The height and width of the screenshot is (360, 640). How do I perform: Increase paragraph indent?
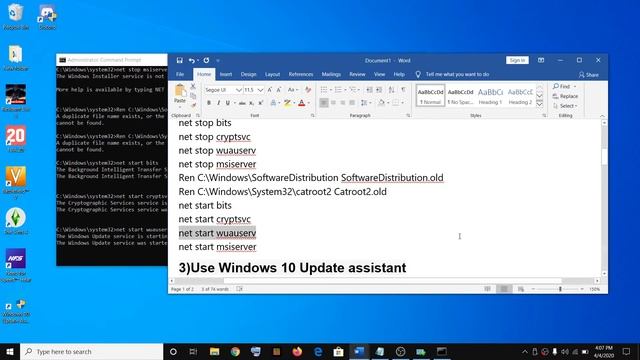click(379, 90)
